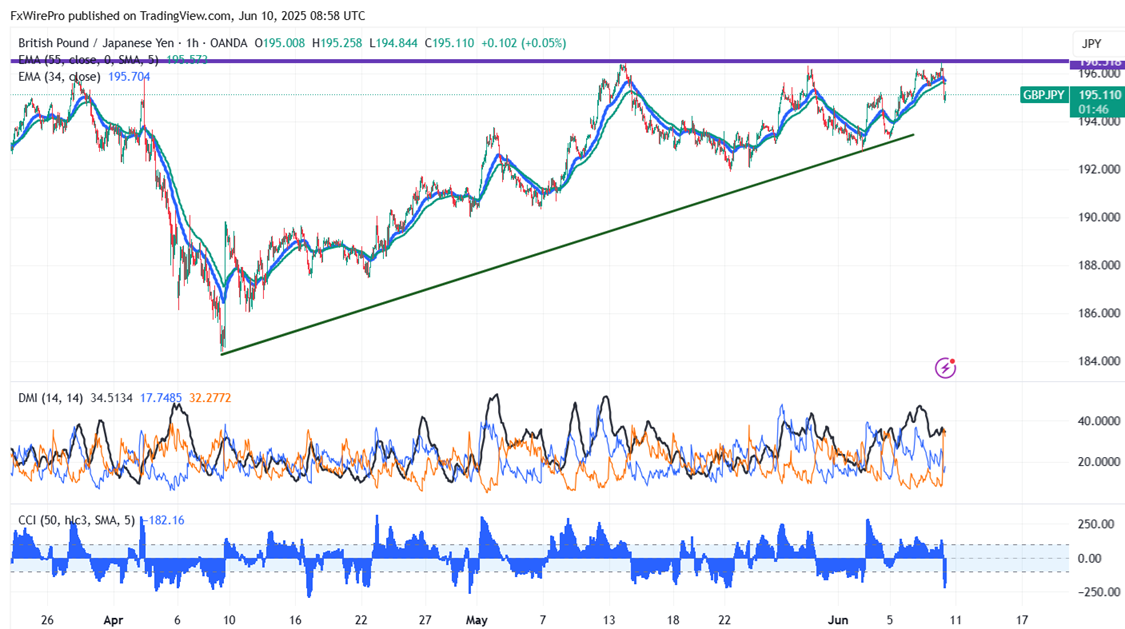Click the 192.000 price axis label
The image size is (1125, 629).
(x=1099, y=169)
